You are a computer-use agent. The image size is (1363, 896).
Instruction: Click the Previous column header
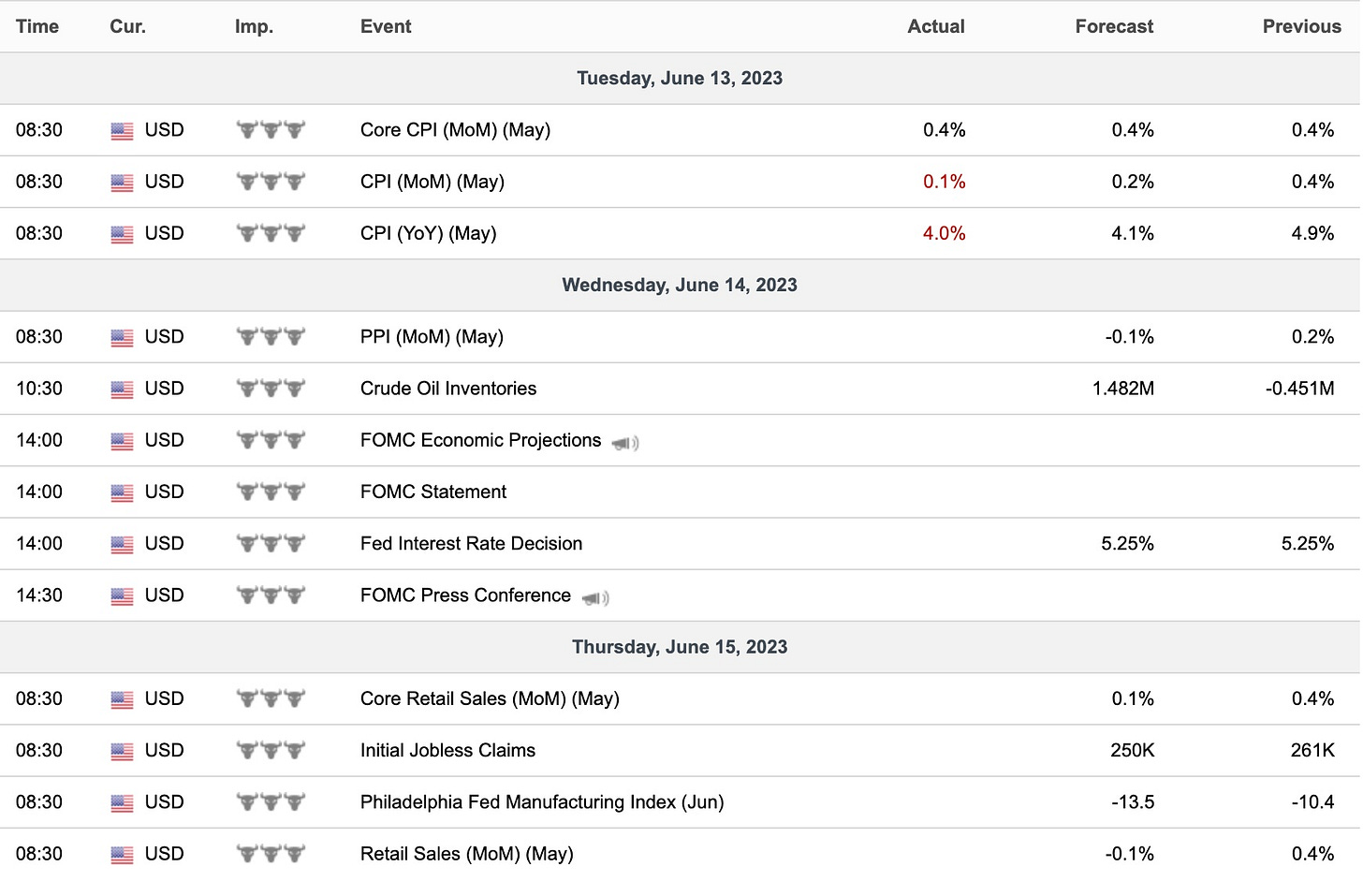[x=1301, y=26]
